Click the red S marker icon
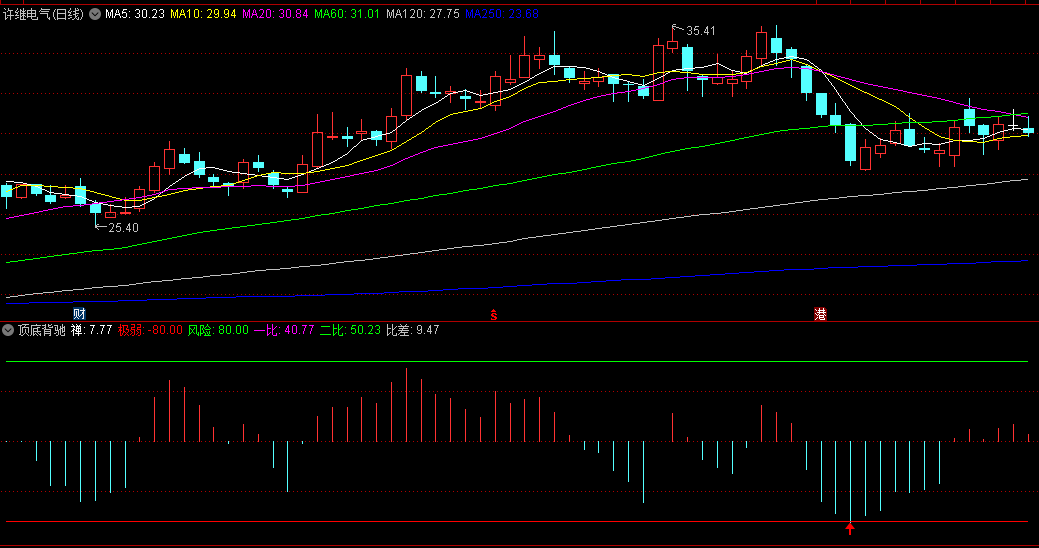The width and height of the screenshot is (1039, 548). click(x=494, y=315)
